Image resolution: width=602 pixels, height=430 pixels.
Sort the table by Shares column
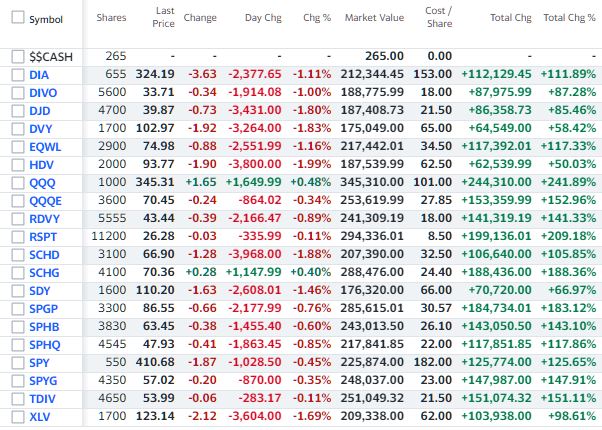[110, 19]
